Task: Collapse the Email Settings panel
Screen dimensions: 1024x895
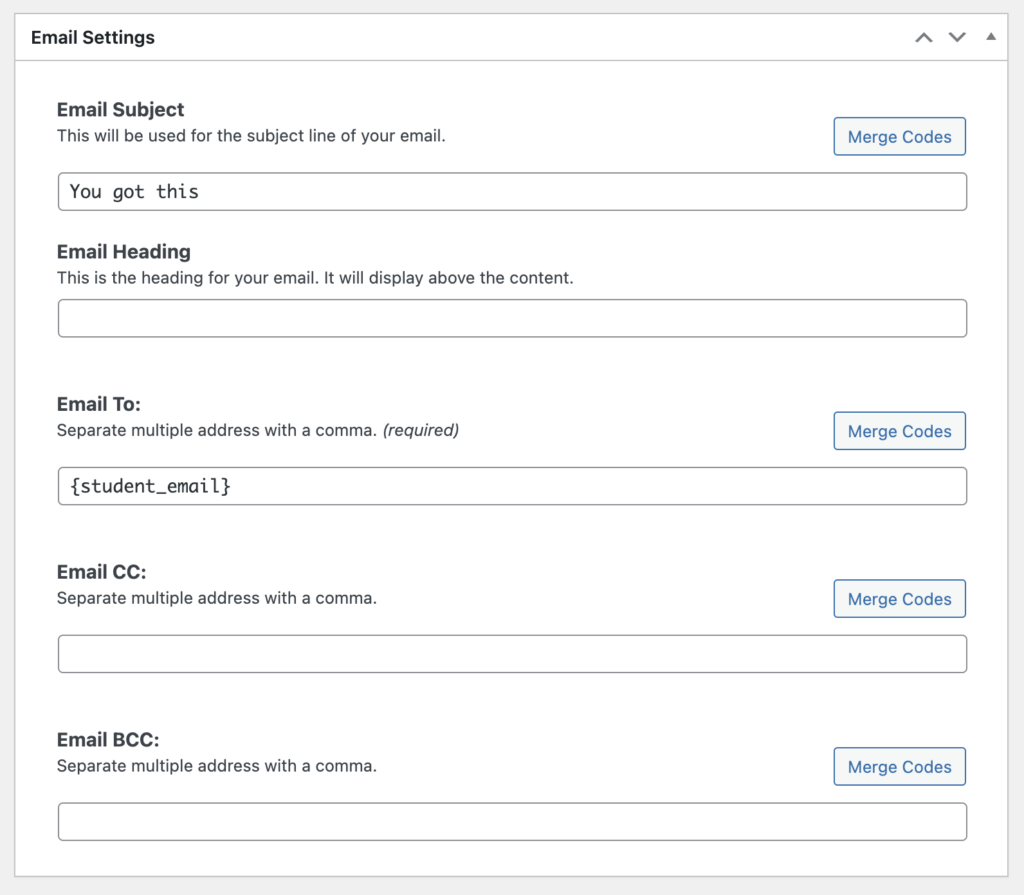Action: coord(991,37)
